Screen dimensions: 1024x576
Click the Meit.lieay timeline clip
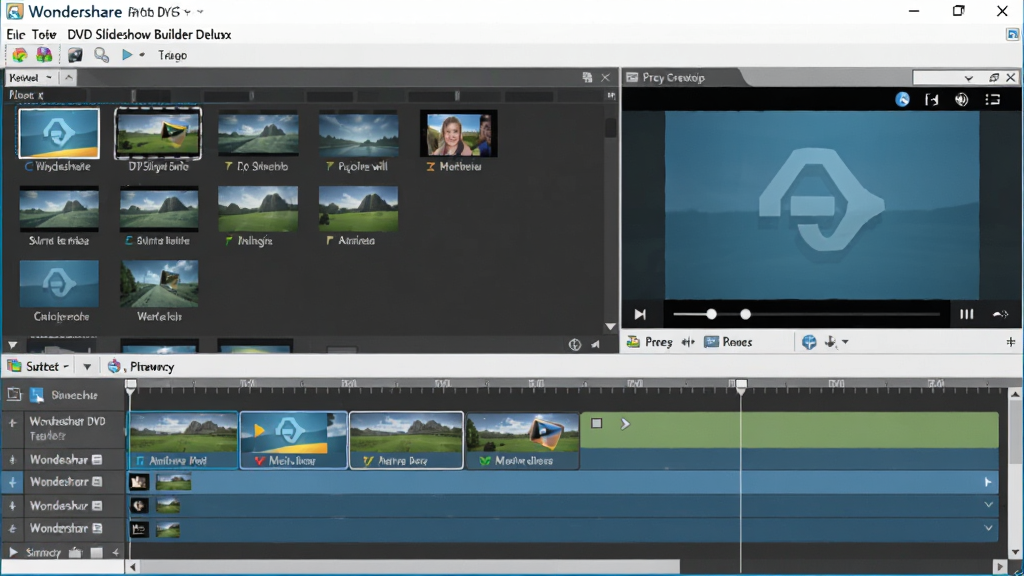click(x=293, y=440)
